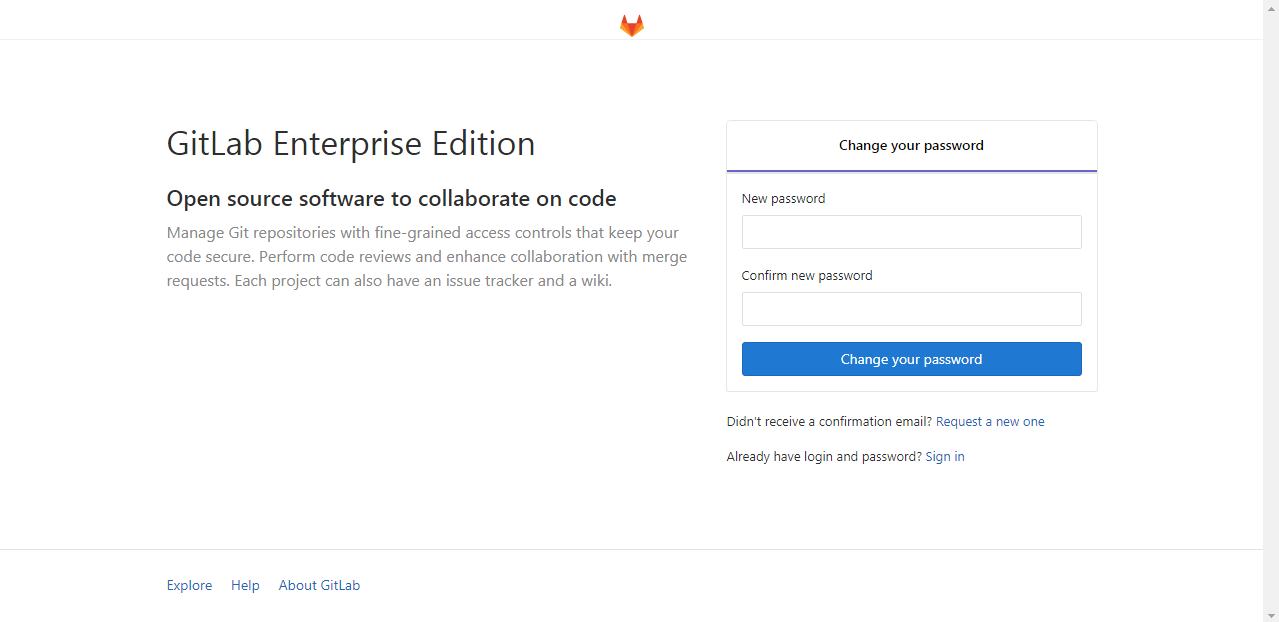Click the "Confirm new password" field label
Viewport: 1279px width, 622px height.
coord(807,276)
